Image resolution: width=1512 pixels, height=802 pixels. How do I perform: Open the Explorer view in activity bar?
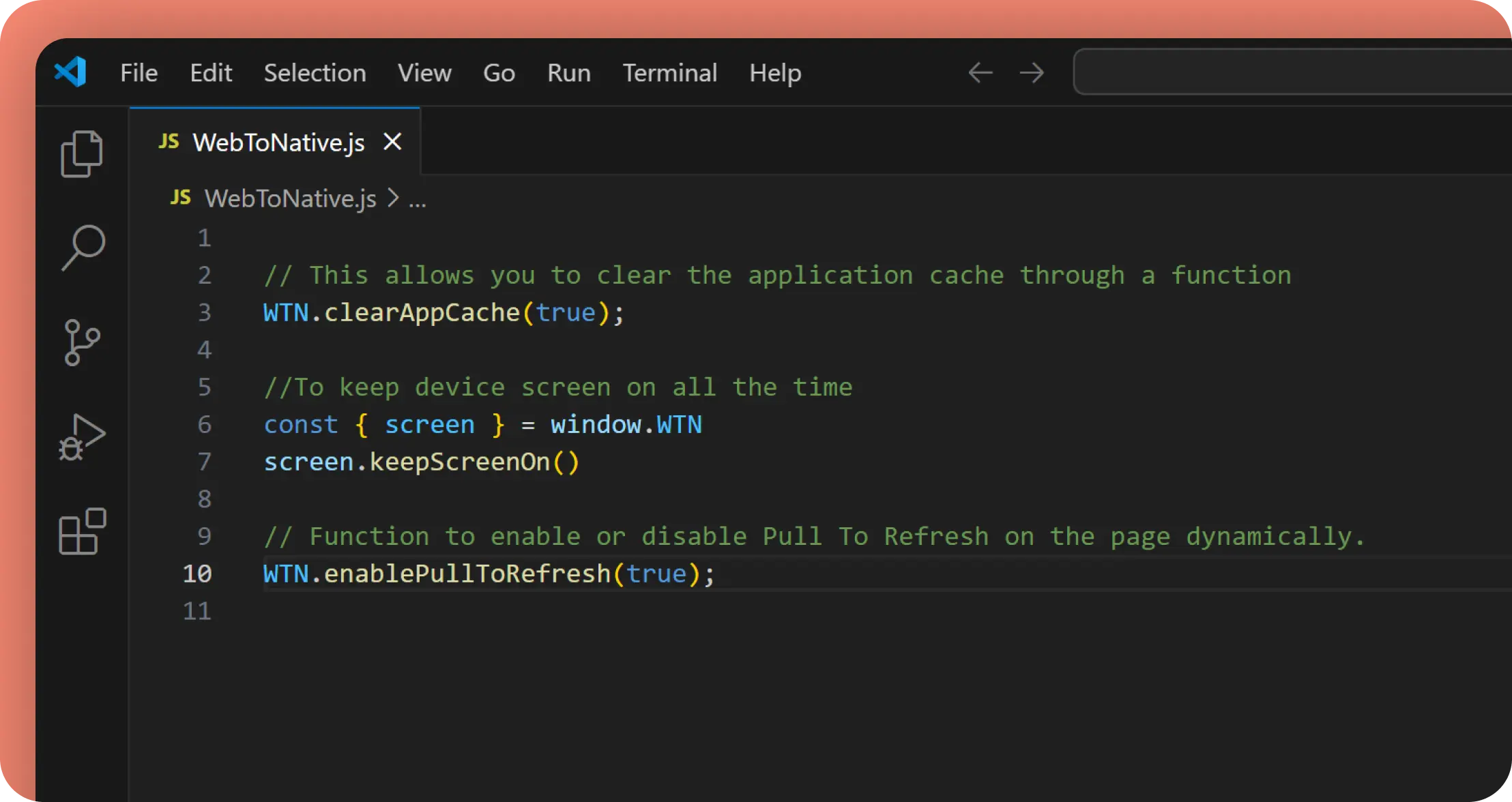82,154
